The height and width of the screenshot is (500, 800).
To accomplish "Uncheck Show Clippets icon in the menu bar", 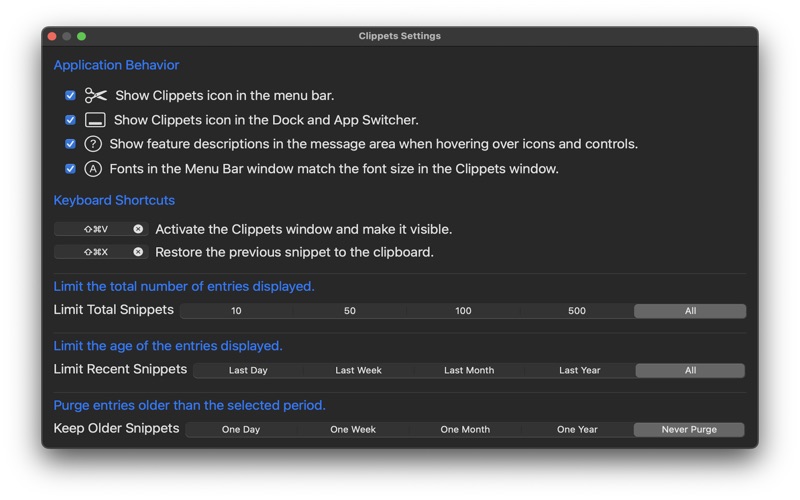I will [70, 95].
